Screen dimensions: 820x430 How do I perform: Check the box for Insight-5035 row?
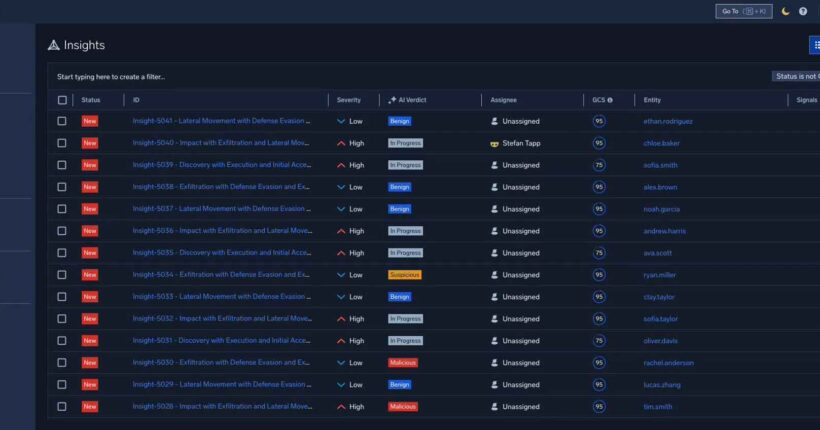(x=62, y=253)
